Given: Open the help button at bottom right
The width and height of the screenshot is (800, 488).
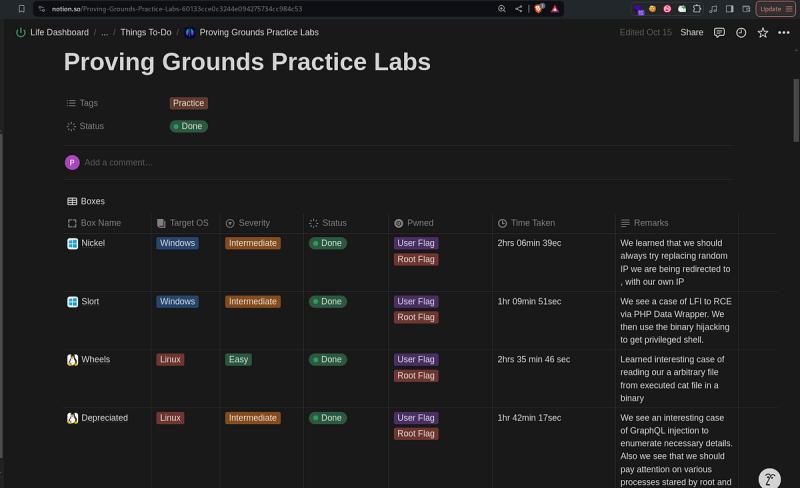Looking at the screenshot, I should click(x=769, y=478).
